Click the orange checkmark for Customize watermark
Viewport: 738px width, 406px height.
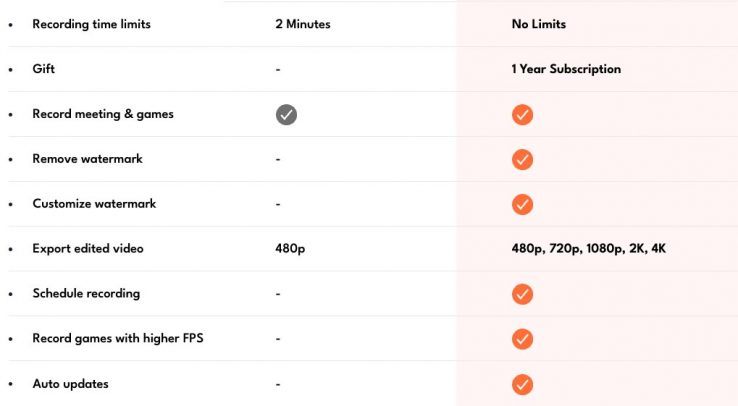click(522, 204)
